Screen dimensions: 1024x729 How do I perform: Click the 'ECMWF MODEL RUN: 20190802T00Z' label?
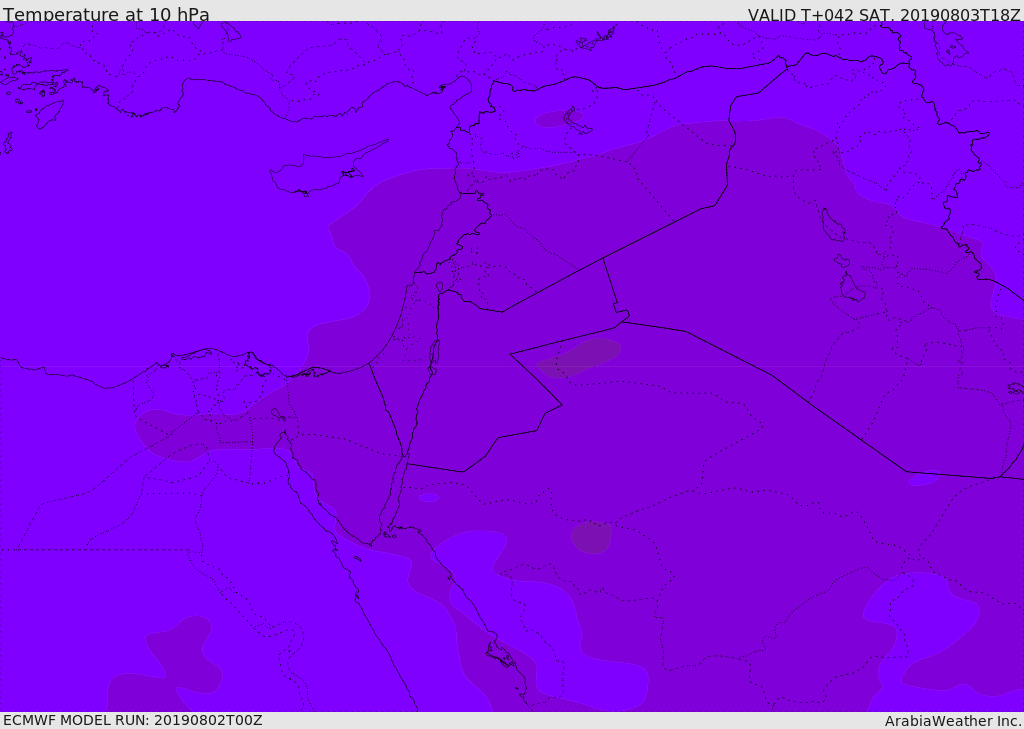[x=133, y=720]
